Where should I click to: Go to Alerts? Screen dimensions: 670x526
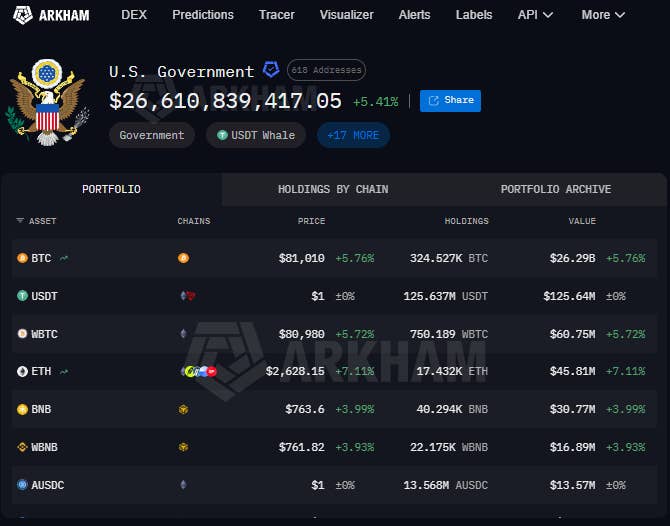pyautogui.click(x=414, y=15)
